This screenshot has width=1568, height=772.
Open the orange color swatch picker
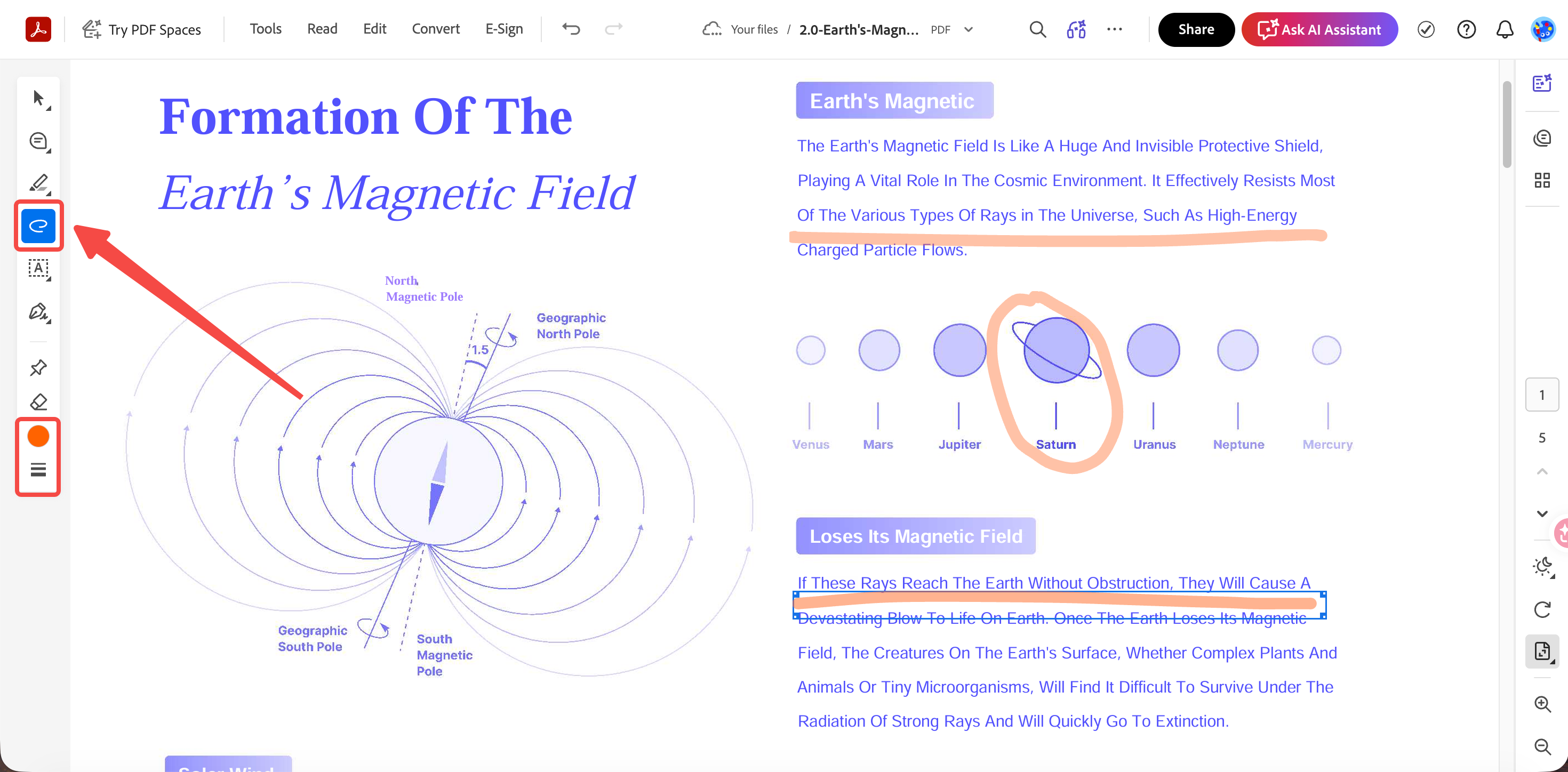click(38, 436)
